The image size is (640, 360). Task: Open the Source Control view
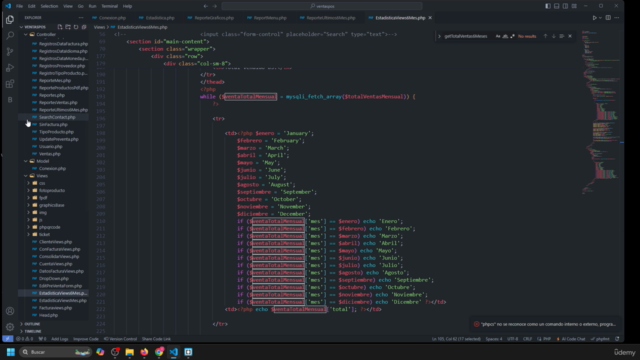[x=10, y=51]
